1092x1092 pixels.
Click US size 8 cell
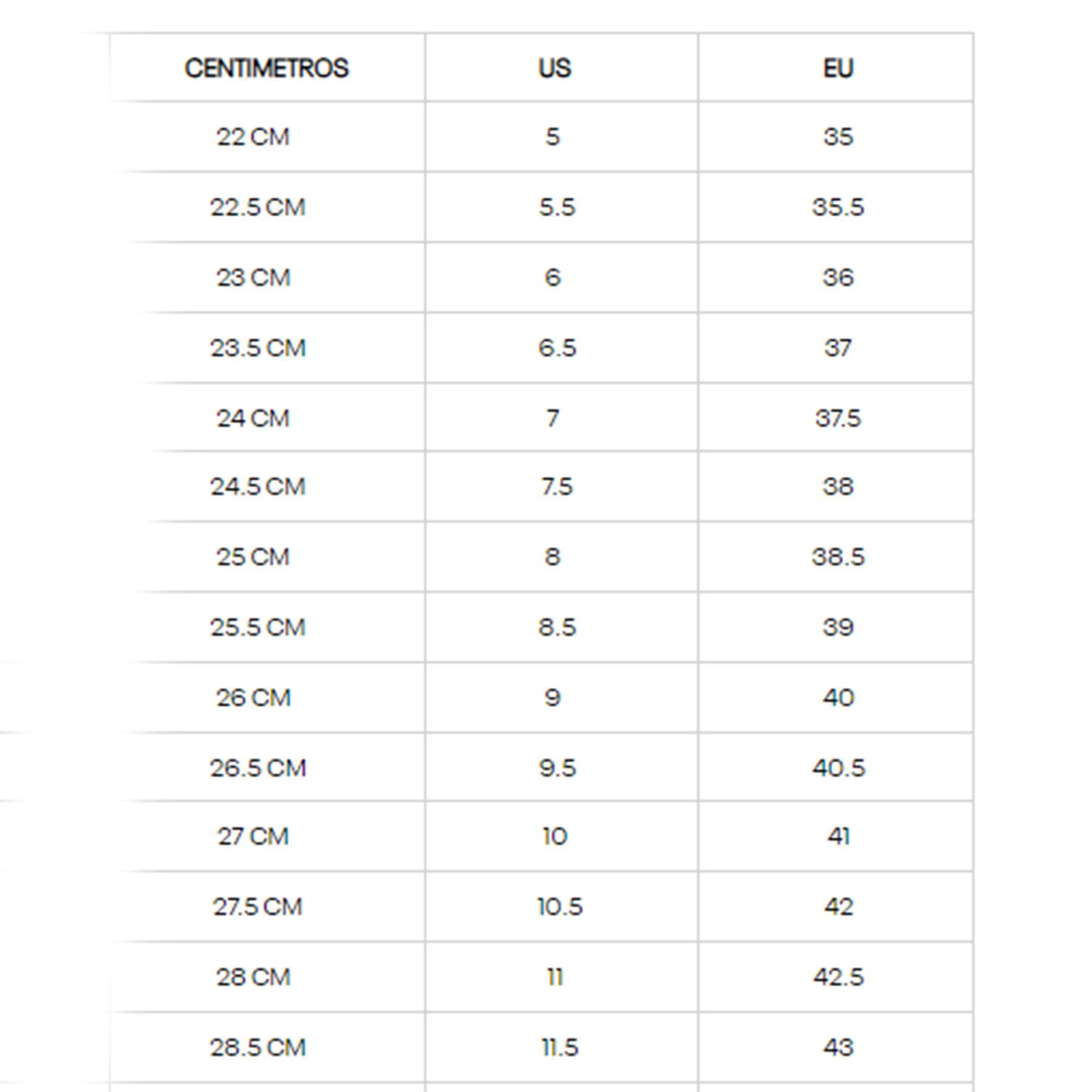[561, 557]
